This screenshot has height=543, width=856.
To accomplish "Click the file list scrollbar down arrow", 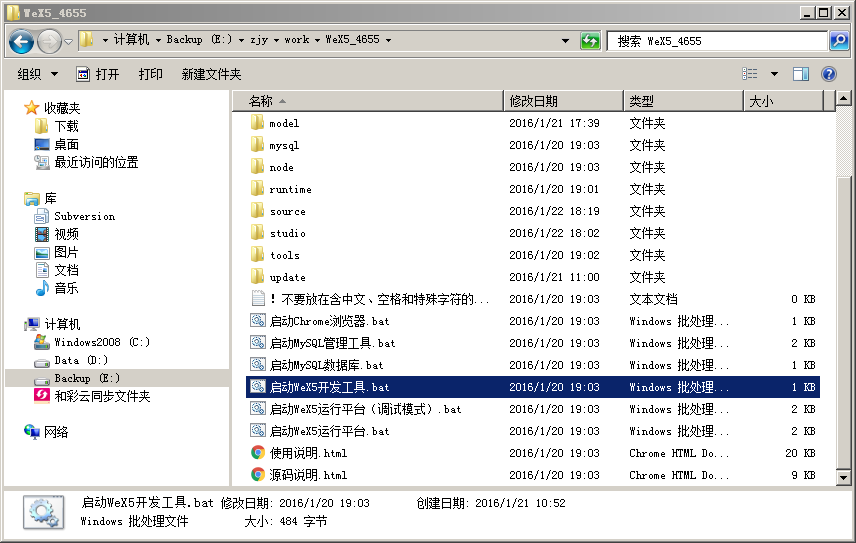I will tap(843, 478).
